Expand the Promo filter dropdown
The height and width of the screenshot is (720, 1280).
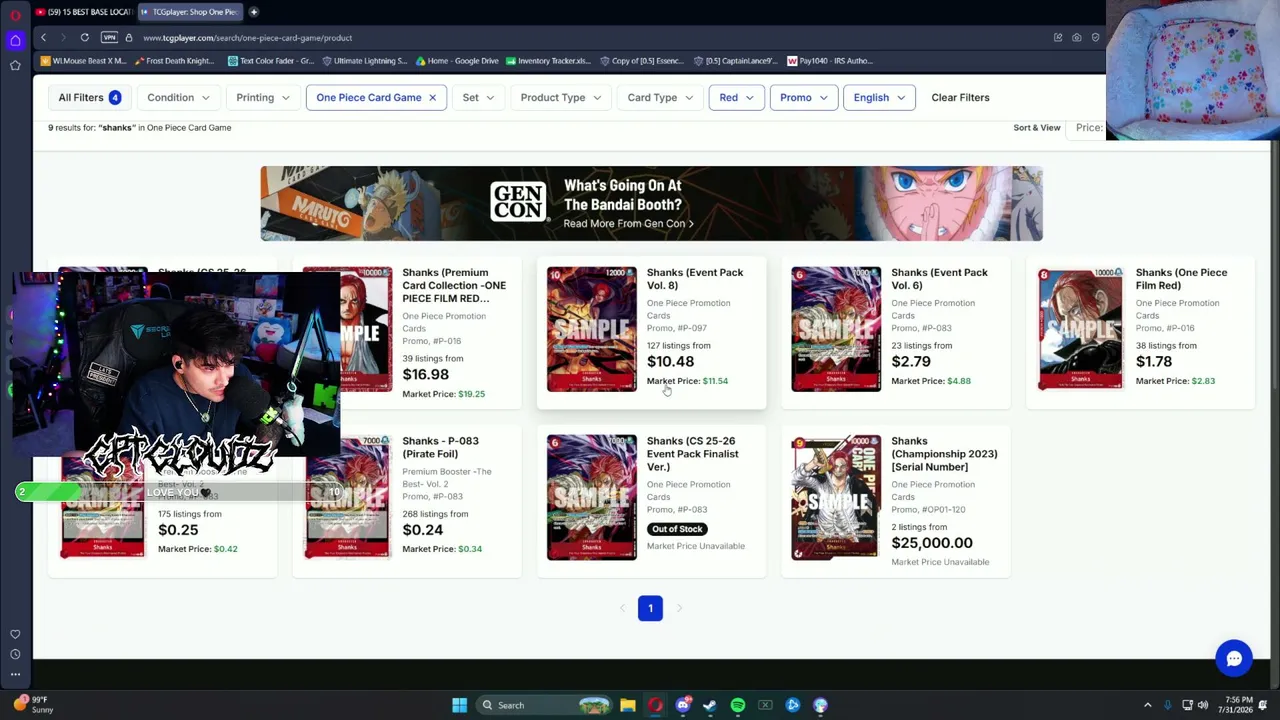(x=804, y=98)
